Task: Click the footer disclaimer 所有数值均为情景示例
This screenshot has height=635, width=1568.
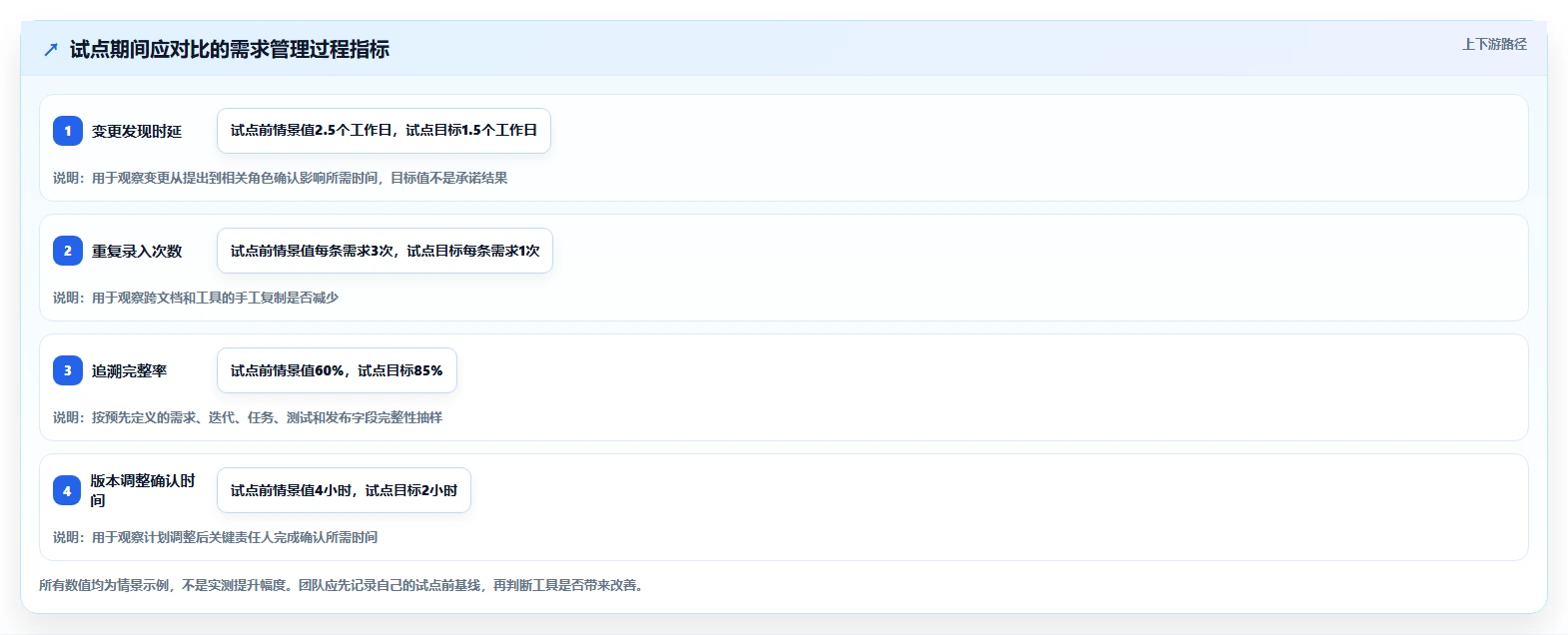Action: pyautogui.click(x=344, y=585)
